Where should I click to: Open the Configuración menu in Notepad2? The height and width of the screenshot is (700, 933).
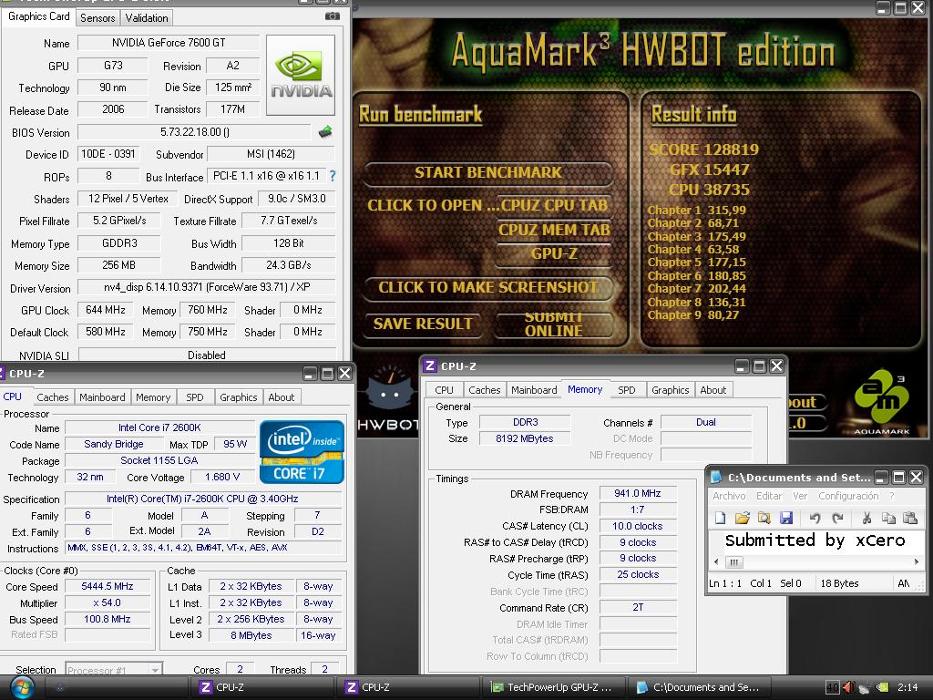(848, 496)
